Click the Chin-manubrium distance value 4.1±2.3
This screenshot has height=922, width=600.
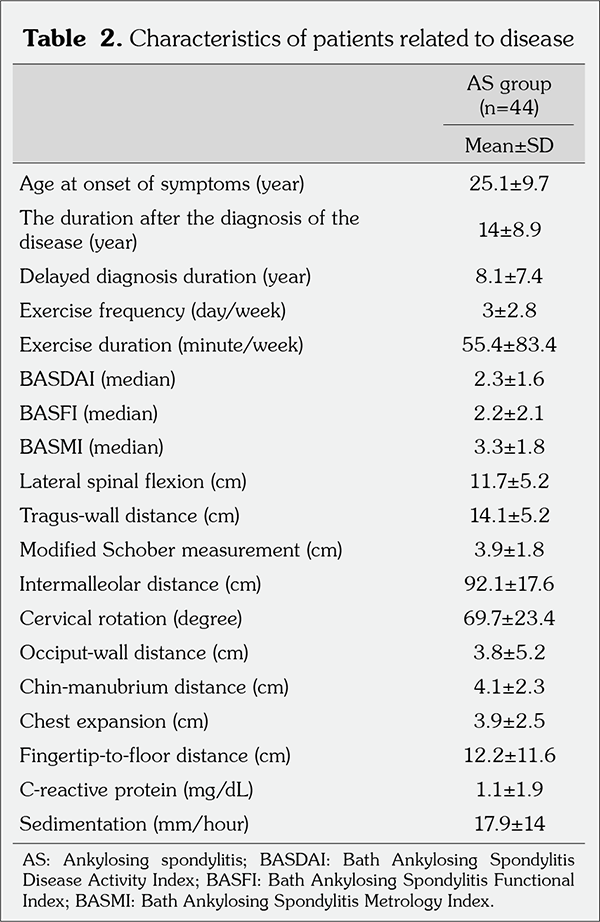pos(508,687)
